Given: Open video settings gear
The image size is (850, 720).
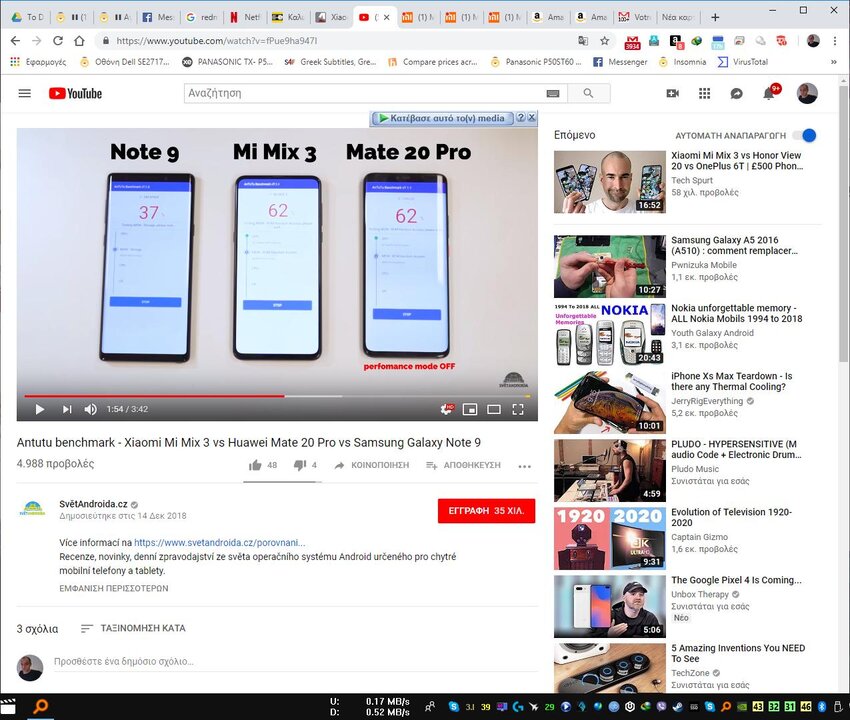Looking at the screenshot, I should 446,409.
